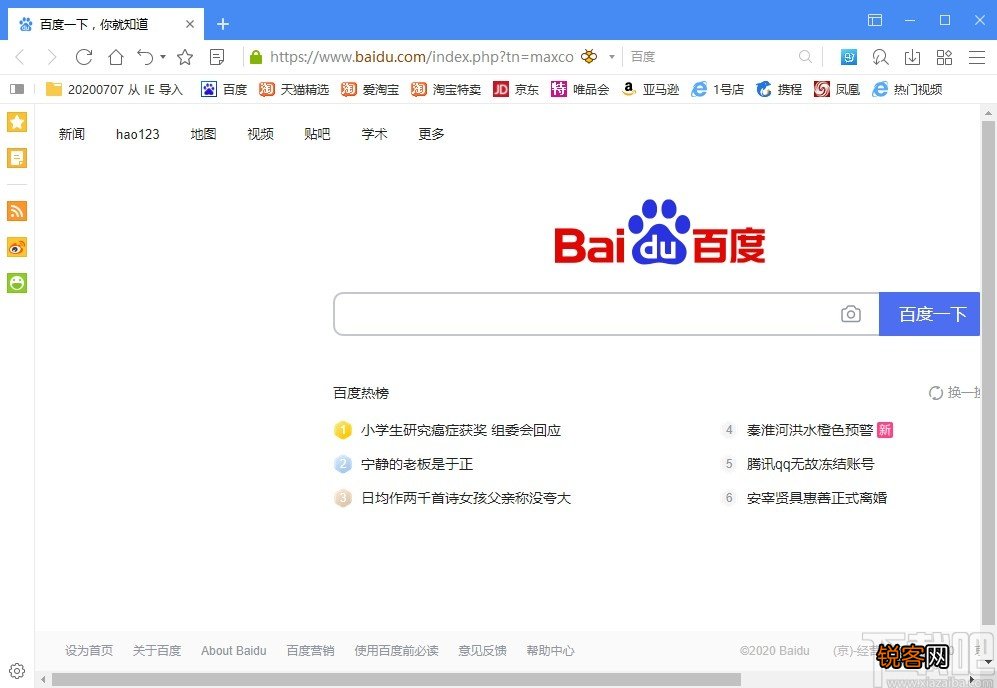Open the 地图 navigation link
Screen dimensions: 997x688
pos(203,134)
